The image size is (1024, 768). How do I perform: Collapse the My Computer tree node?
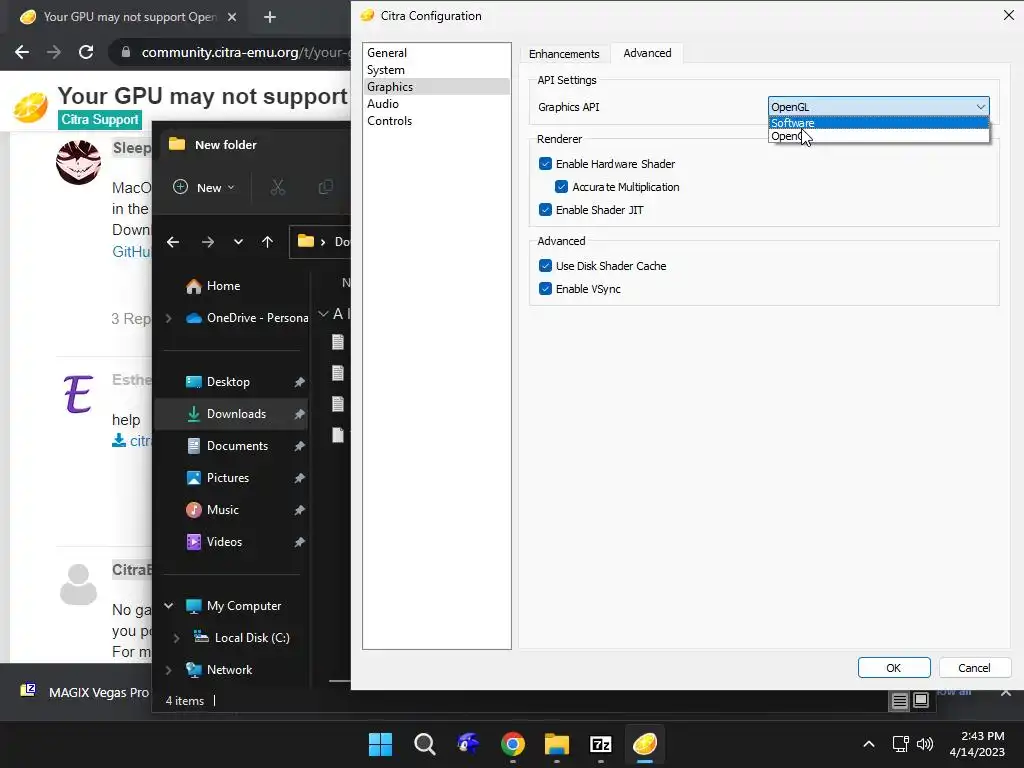click(x=168, y=606)
